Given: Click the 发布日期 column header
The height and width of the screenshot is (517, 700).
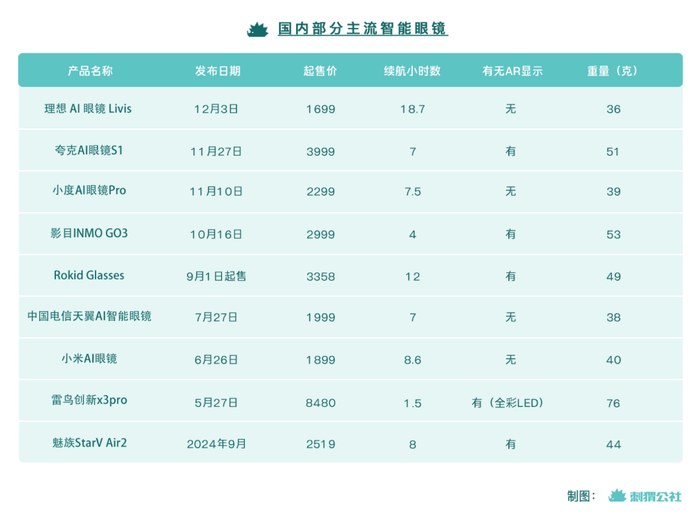Looking at the screenshot, I should [217, 71].
